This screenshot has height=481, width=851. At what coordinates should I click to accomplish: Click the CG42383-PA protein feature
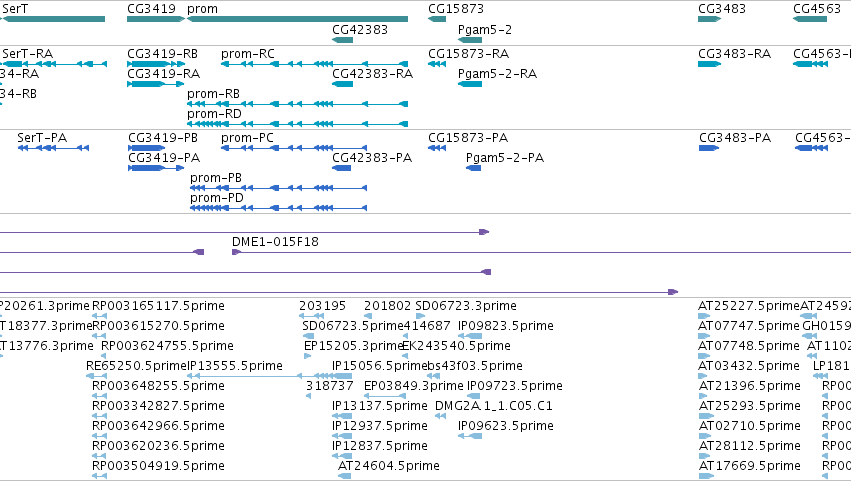(x=341, y=168)
